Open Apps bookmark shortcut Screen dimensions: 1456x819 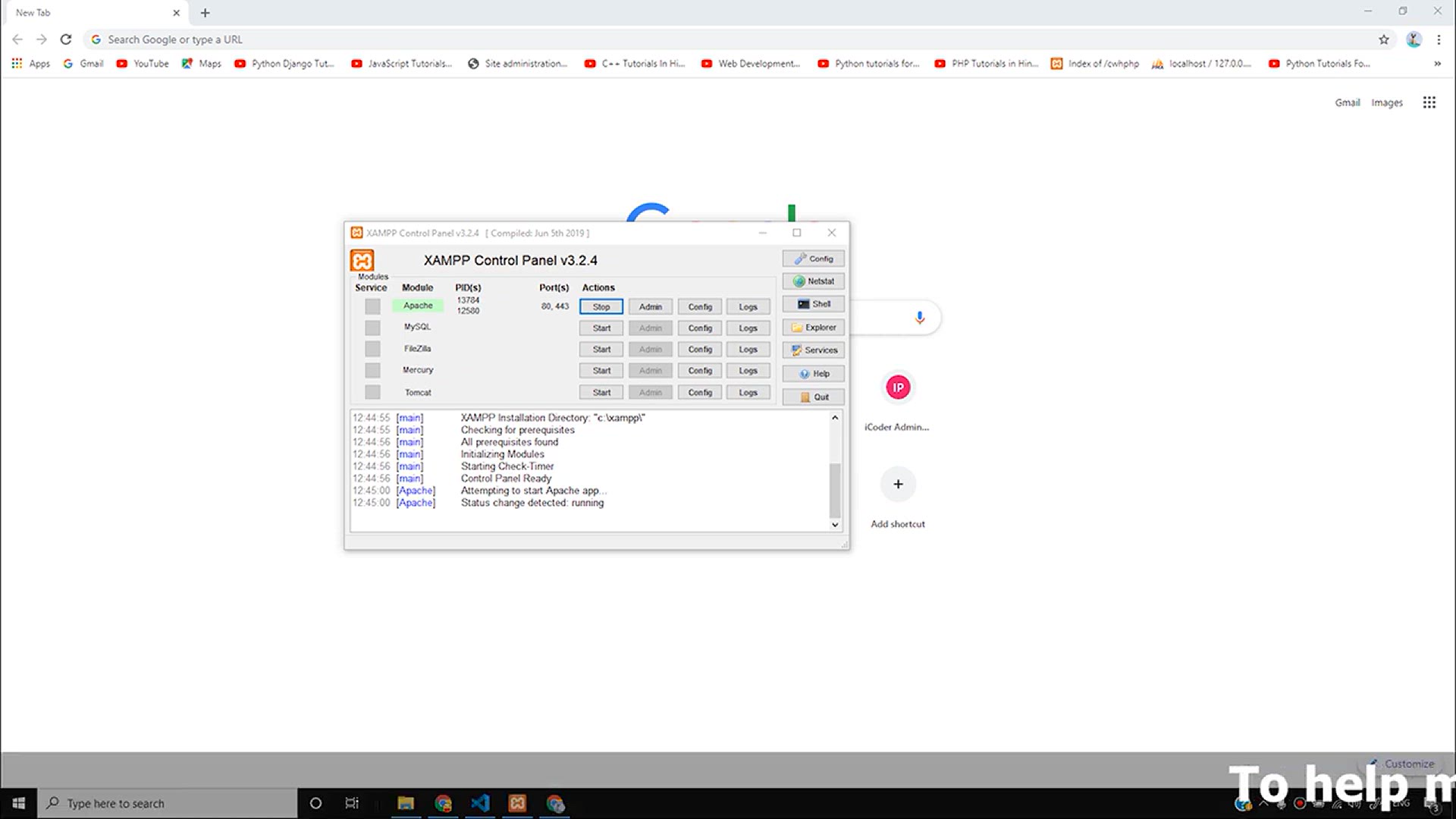click(31, 64)
